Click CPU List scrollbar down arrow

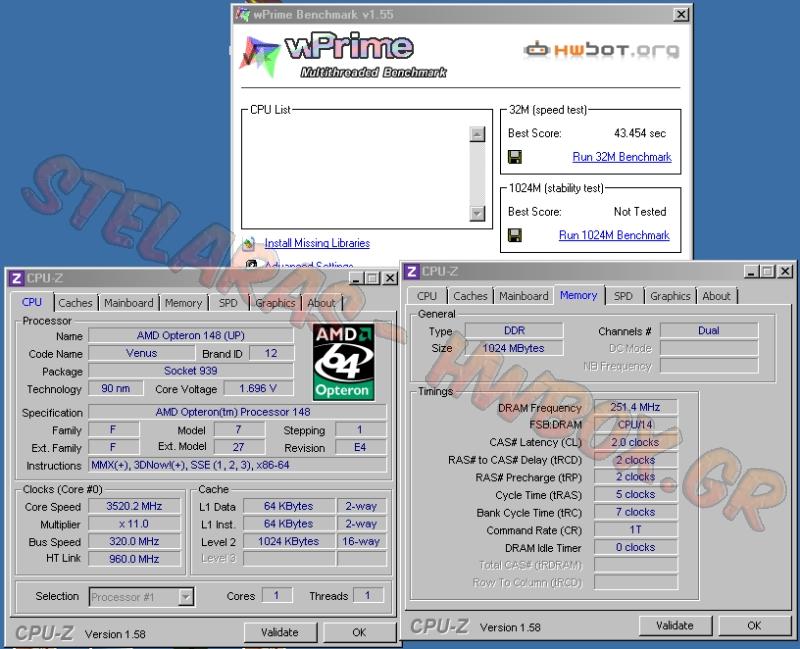click(x=477, y=213)
